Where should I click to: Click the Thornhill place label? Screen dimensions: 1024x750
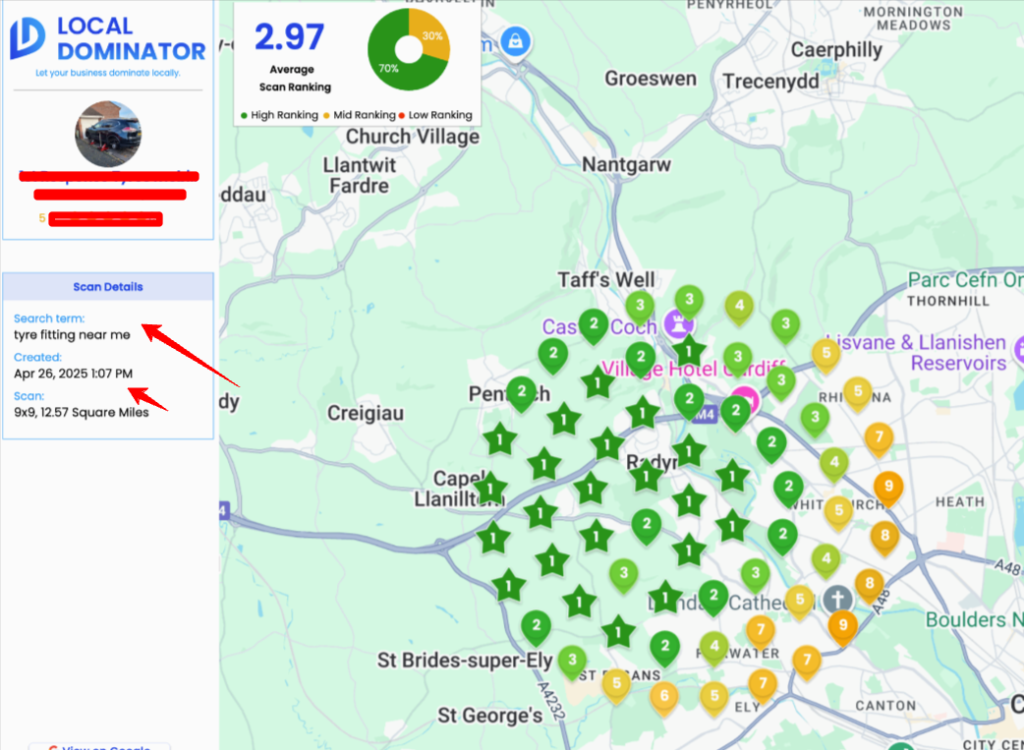pos(948,301)
